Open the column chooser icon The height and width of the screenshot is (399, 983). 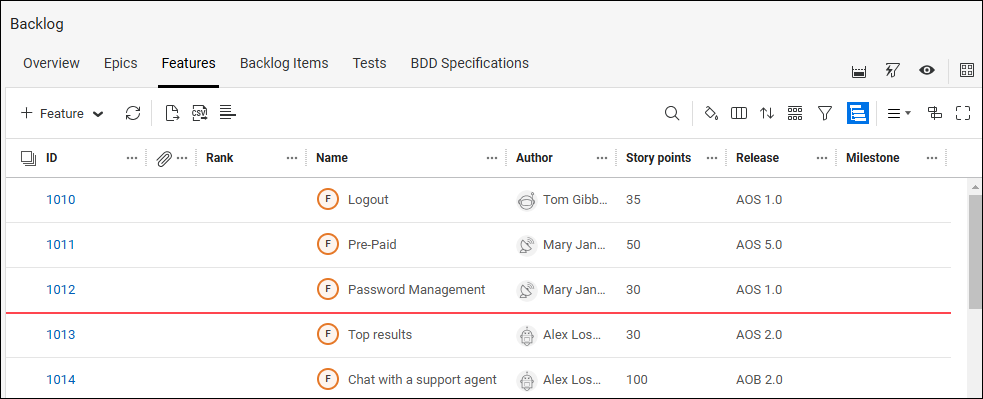coord(739,114)
